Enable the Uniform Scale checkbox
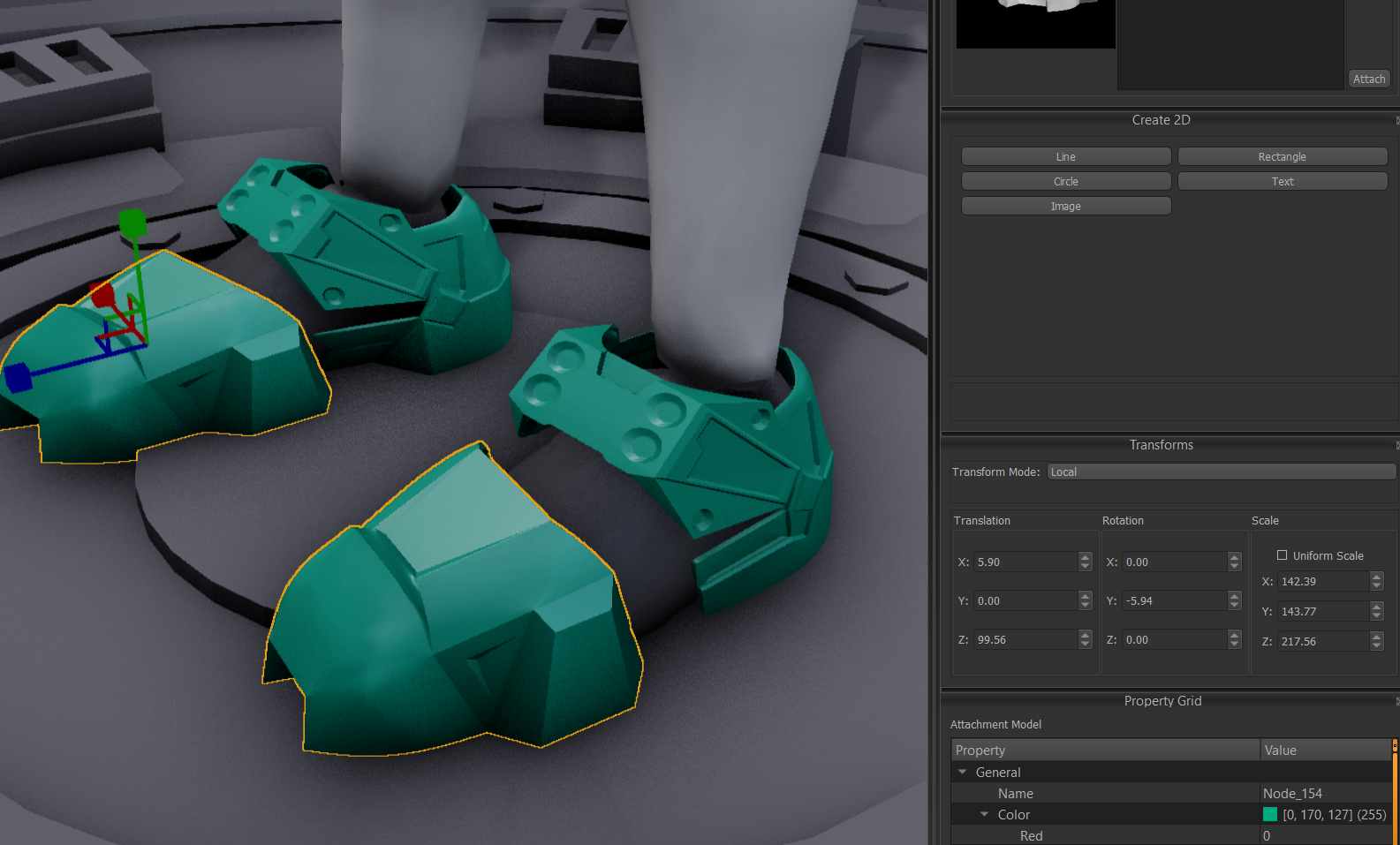The image size is (1400, 845). tap(1282, 555)
